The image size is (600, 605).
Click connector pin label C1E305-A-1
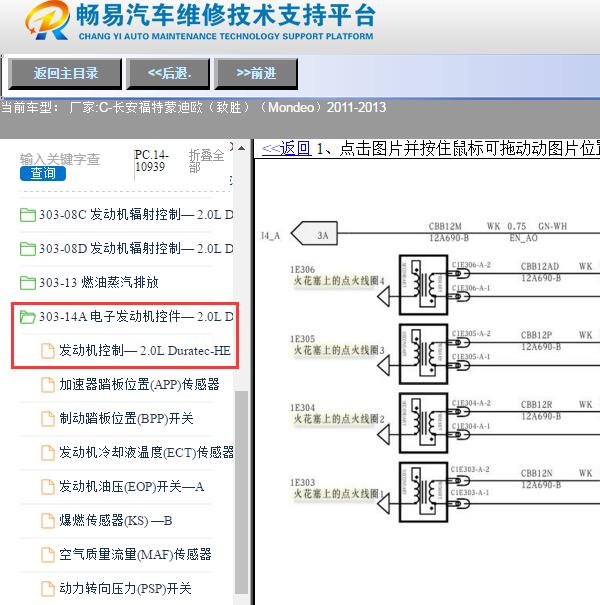pyautogui.click(x=471, y=357)
